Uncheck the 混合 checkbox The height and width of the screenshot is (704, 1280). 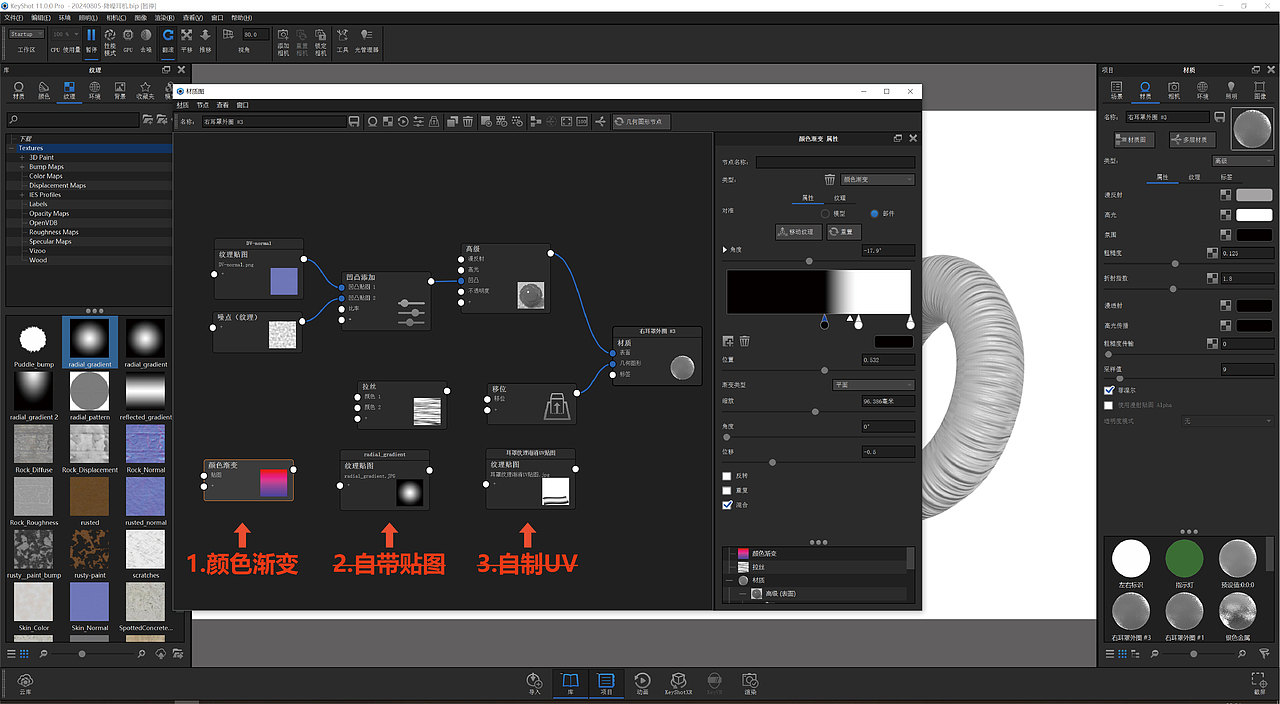(x=727, y=505)
